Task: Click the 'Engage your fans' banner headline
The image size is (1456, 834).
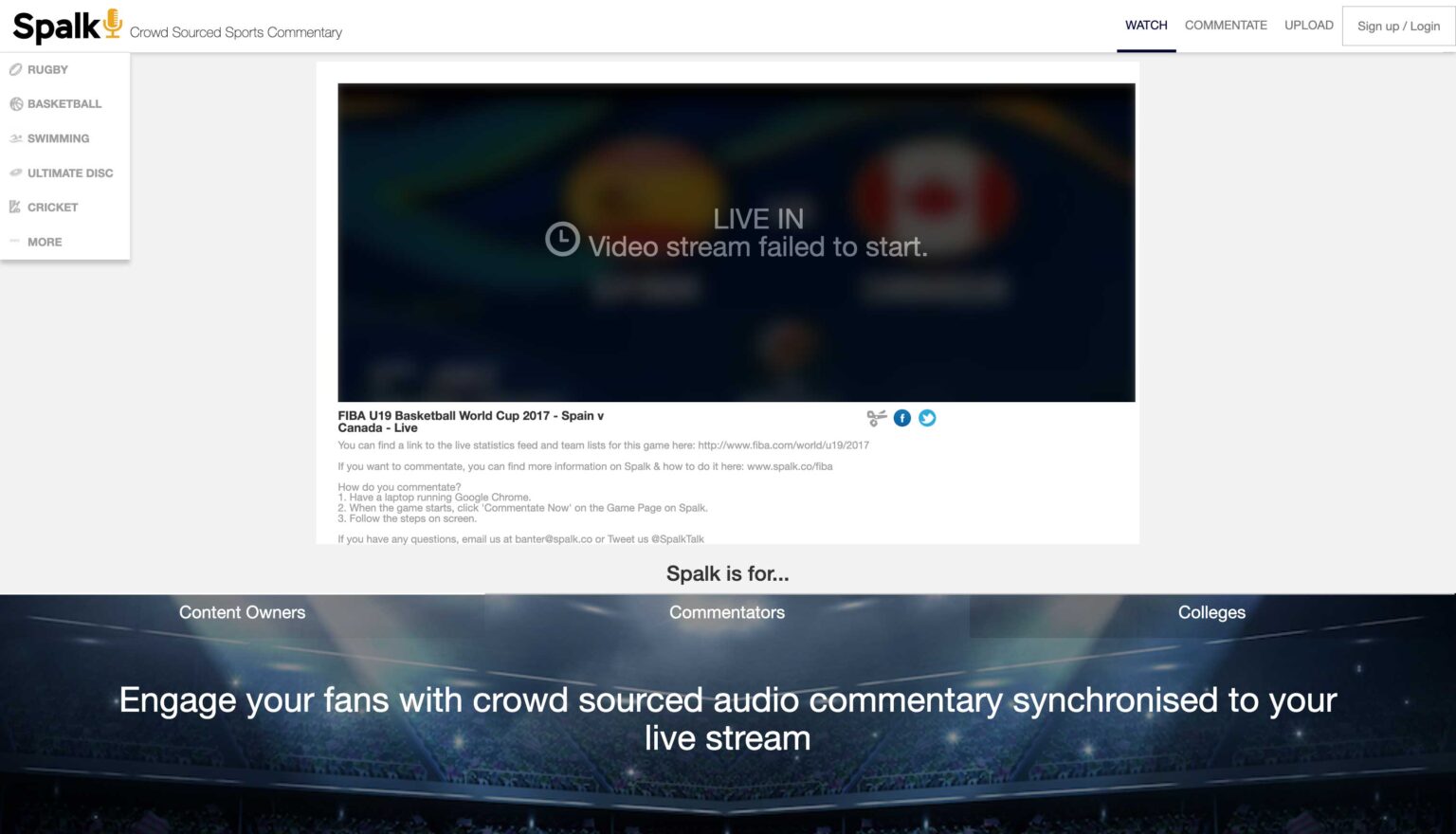Action: [728, 718]
